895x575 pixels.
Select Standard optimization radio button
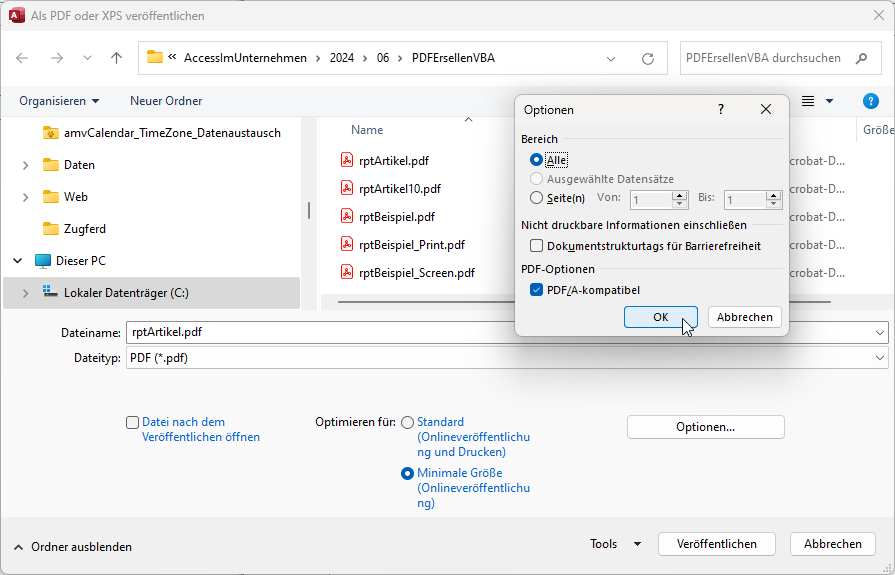point(407,423)
